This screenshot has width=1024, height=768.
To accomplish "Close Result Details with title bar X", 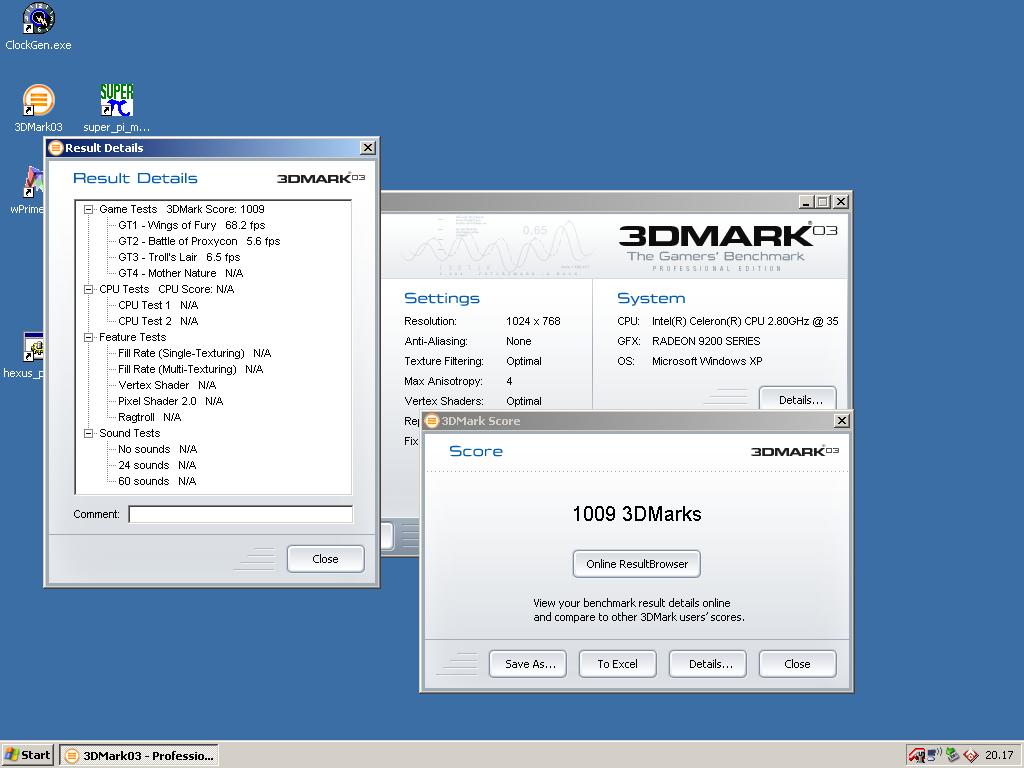I will [x=368, y=148].
